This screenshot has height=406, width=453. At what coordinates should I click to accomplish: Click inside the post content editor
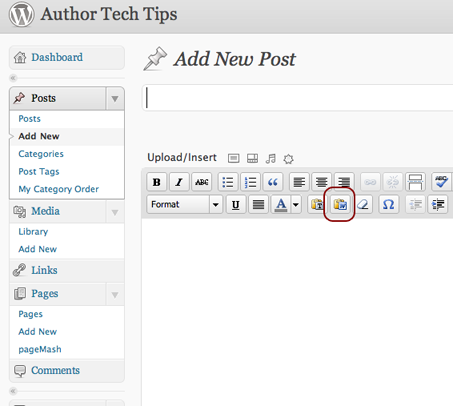click(x=297, y=312)
